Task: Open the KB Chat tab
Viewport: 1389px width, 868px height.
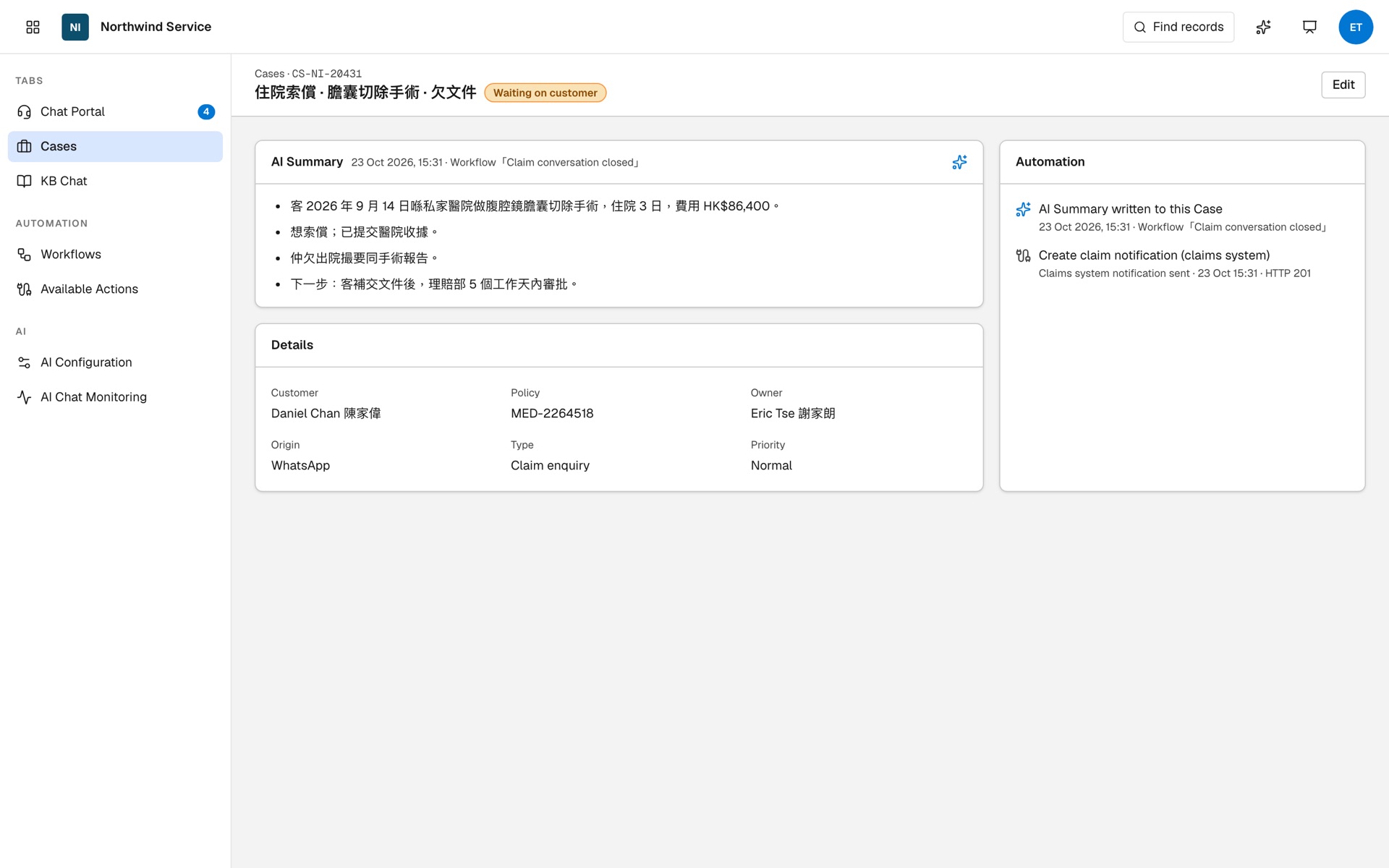Action: [115, 181]
